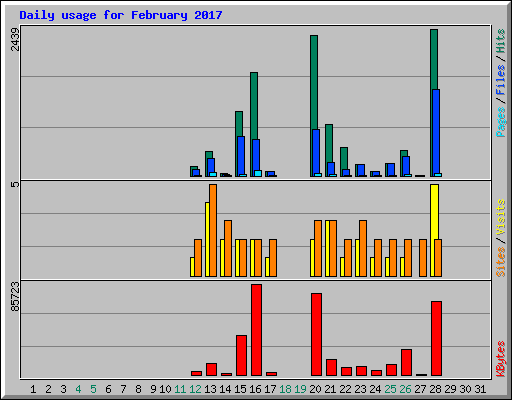This screenshot has width=512, height=400.
Task: Select day 24 on the x-axis
Action: pos(375,389)
